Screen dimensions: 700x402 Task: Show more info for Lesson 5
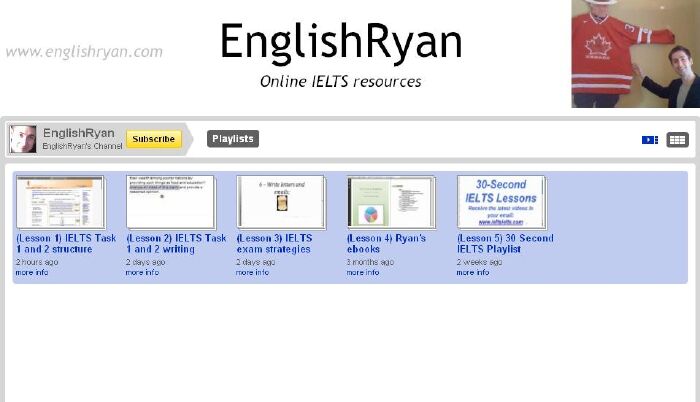coord(473,272)
